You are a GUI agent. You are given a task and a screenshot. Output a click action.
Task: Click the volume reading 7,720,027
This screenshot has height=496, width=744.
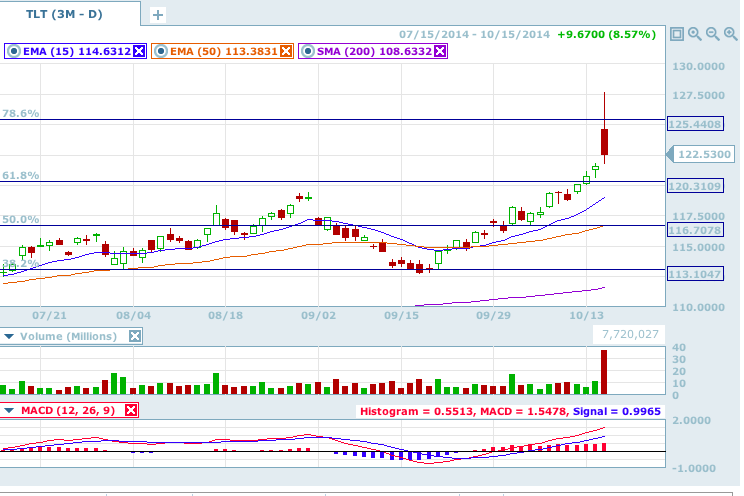[x=630, y=334]
